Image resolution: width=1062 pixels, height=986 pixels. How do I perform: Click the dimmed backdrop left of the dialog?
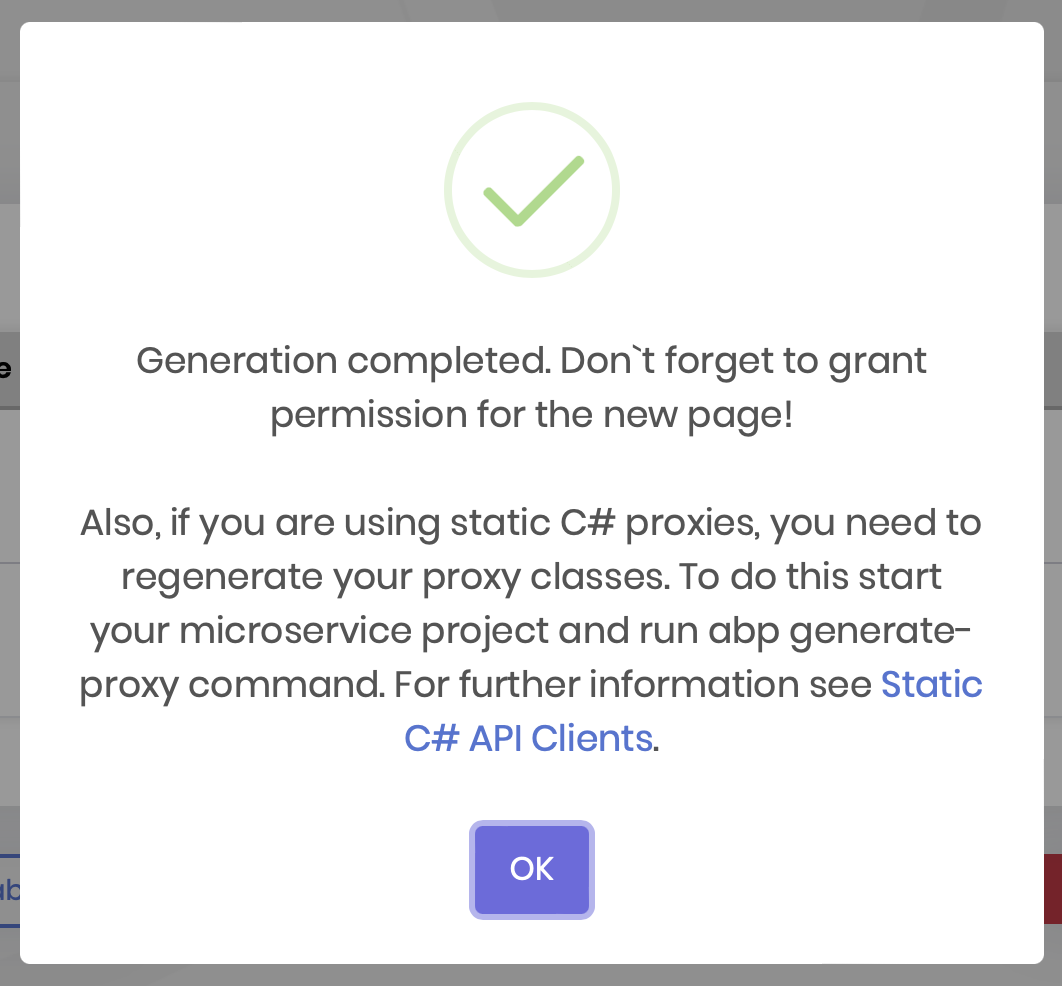(9, 500)
